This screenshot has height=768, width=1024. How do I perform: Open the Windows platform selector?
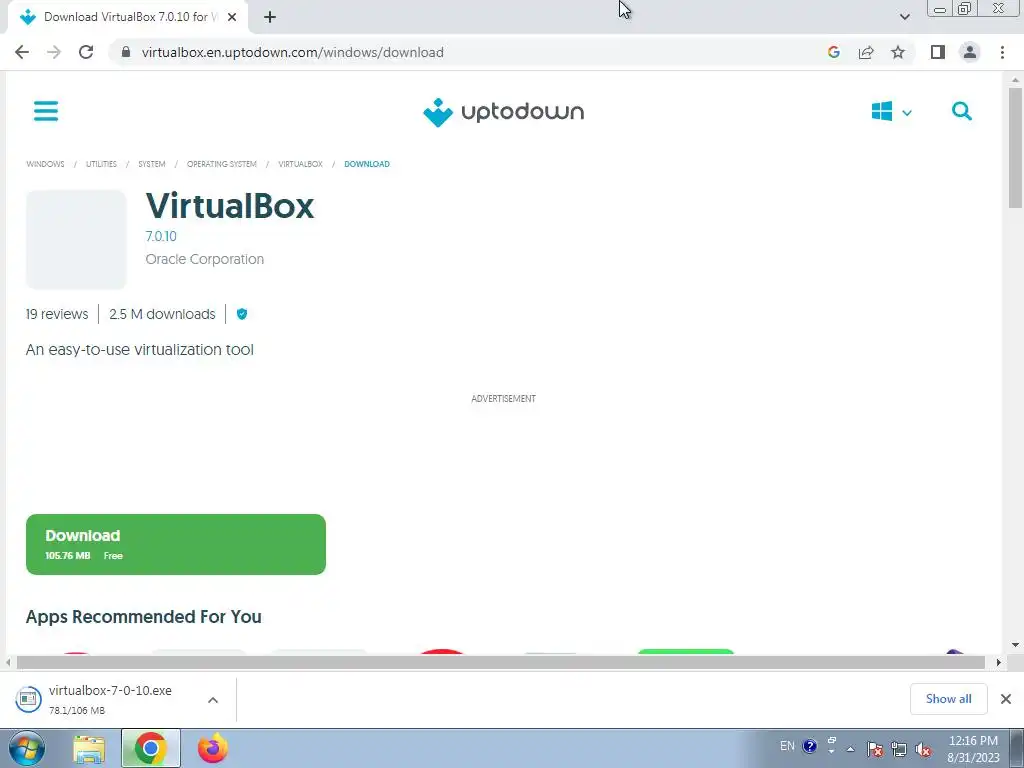891,112
